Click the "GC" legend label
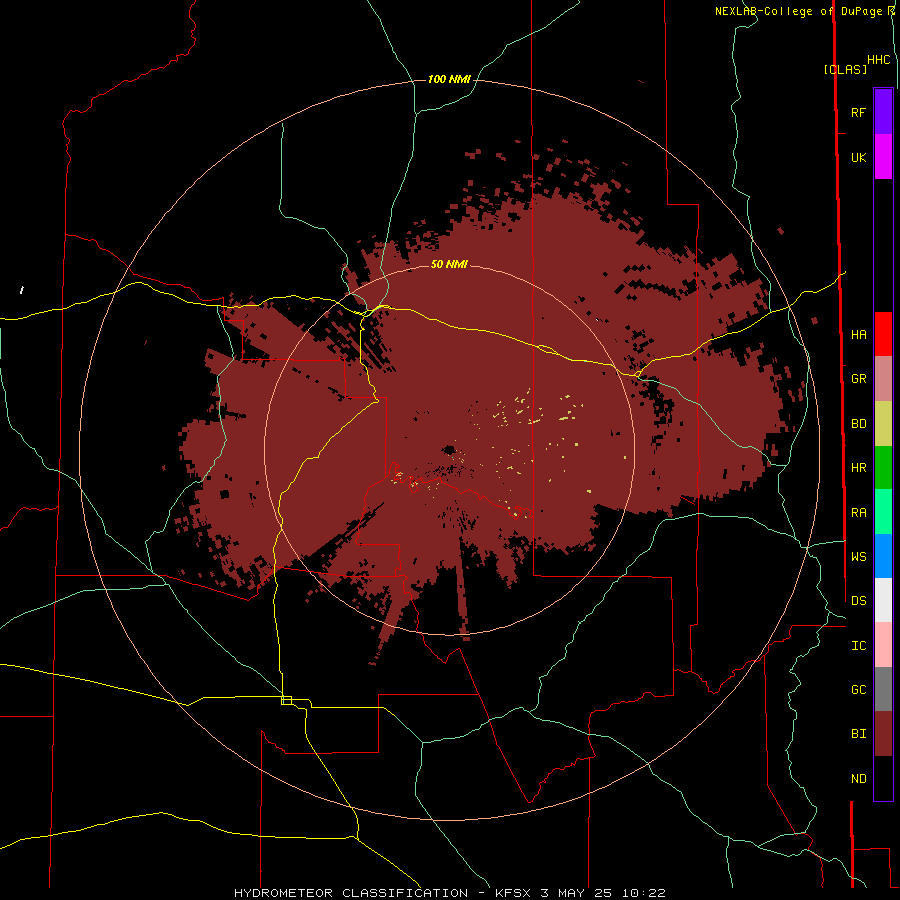 pyautogui.click(x=858, y=689)
